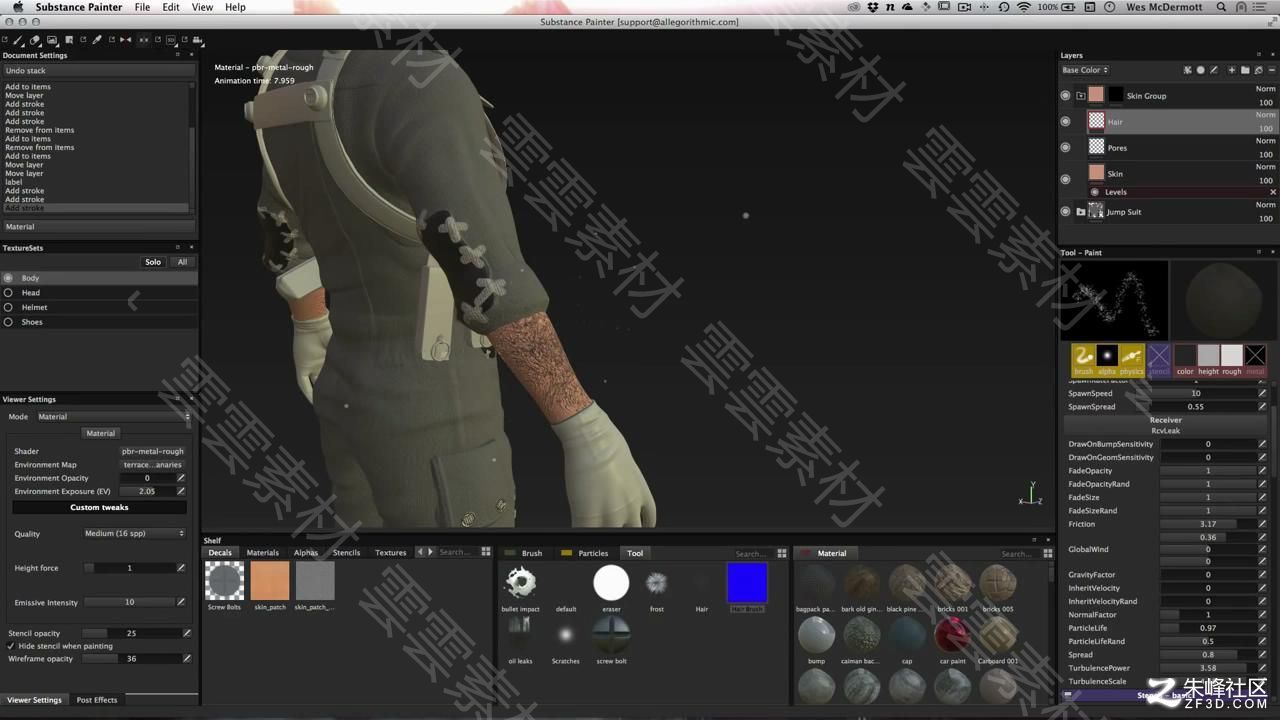Hide the Skin Group layer
Image resolution: width=1280 pixels, height=720 pixels.
click(x=1065, y=95)
